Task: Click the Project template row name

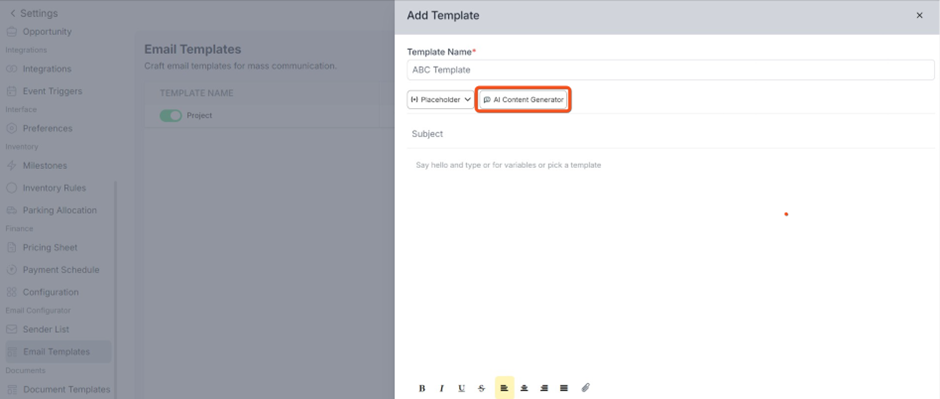Action: pos(199,116)
